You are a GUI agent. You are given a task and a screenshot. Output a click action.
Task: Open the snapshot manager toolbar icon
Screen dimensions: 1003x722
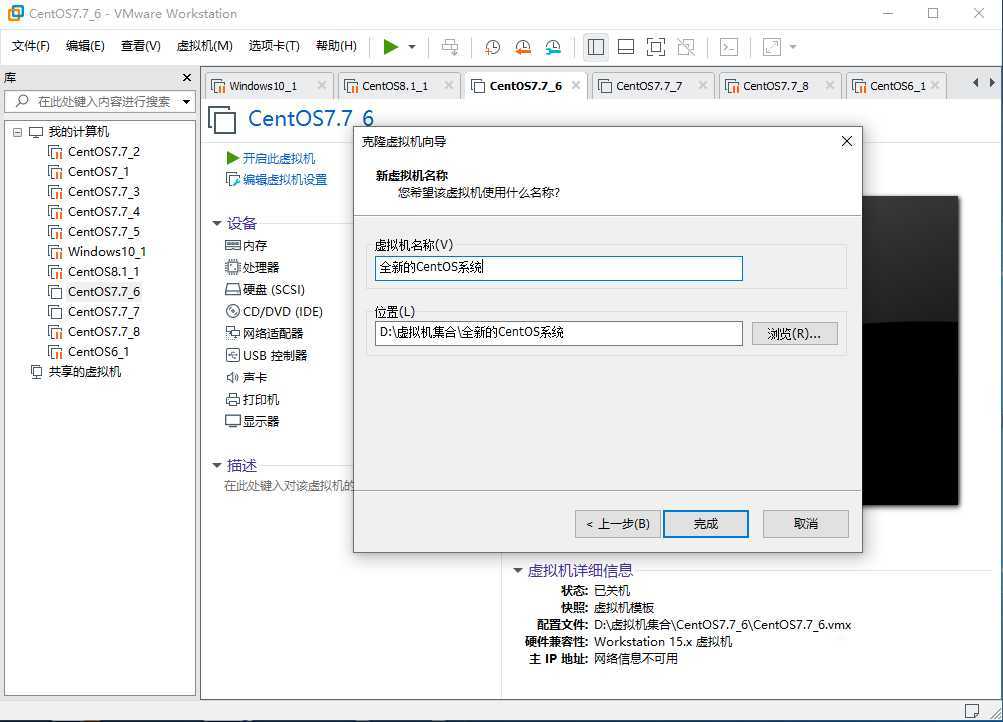tap(553, 47)
